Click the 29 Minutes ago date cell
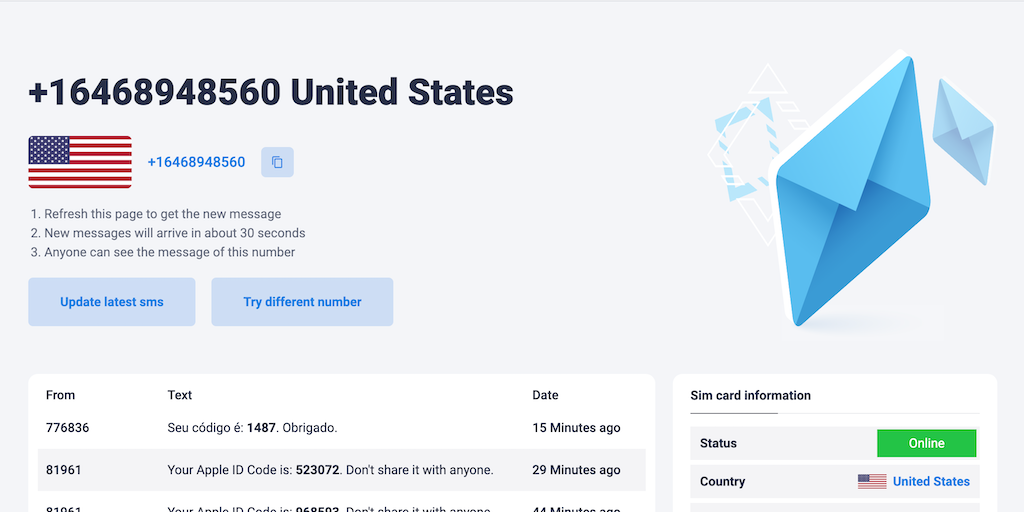This screenshot has height=512, width=1024. [576, 470]
